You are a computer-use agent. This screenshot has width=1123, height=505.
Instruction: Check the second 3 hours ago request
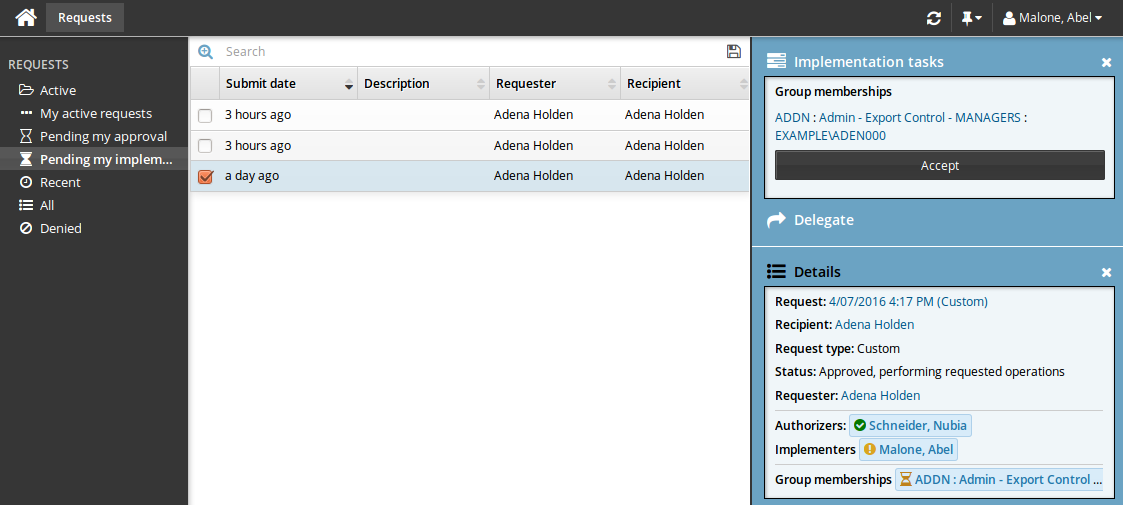(x=205, y=146)
